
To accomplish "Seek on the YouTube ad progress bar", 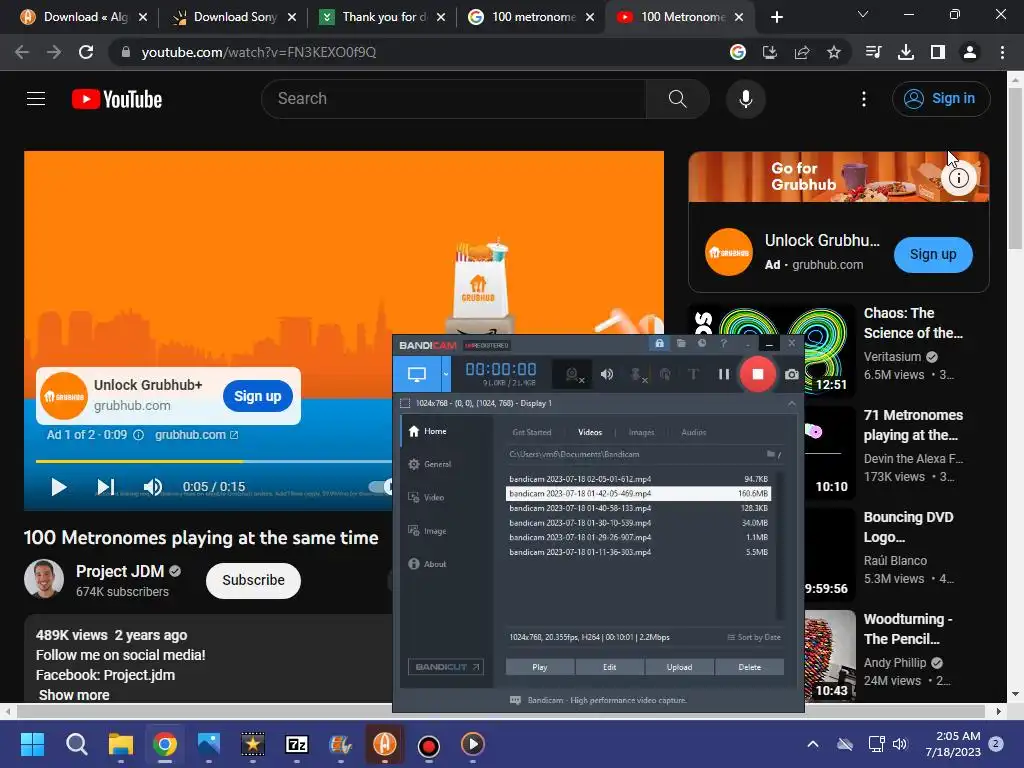I will click(x=214, y=461).
